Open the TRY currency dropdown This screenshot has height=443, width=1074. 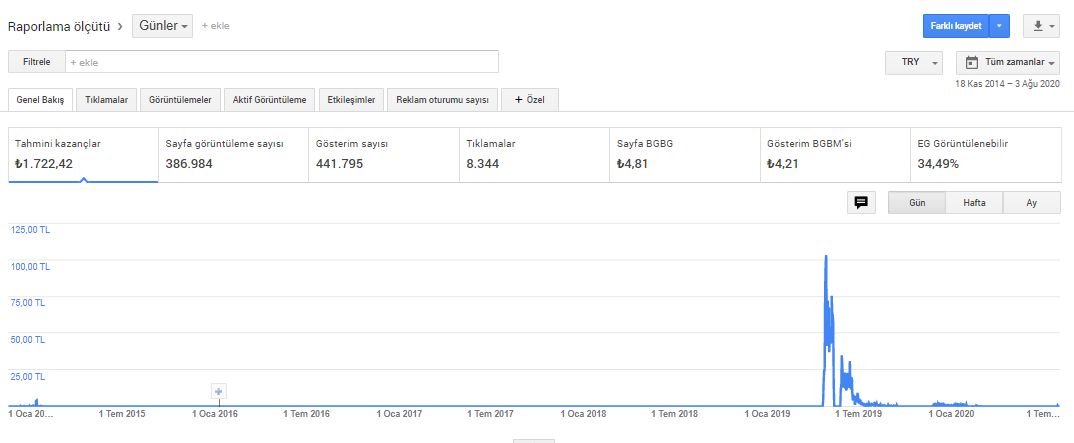click(x=914, y=62)
